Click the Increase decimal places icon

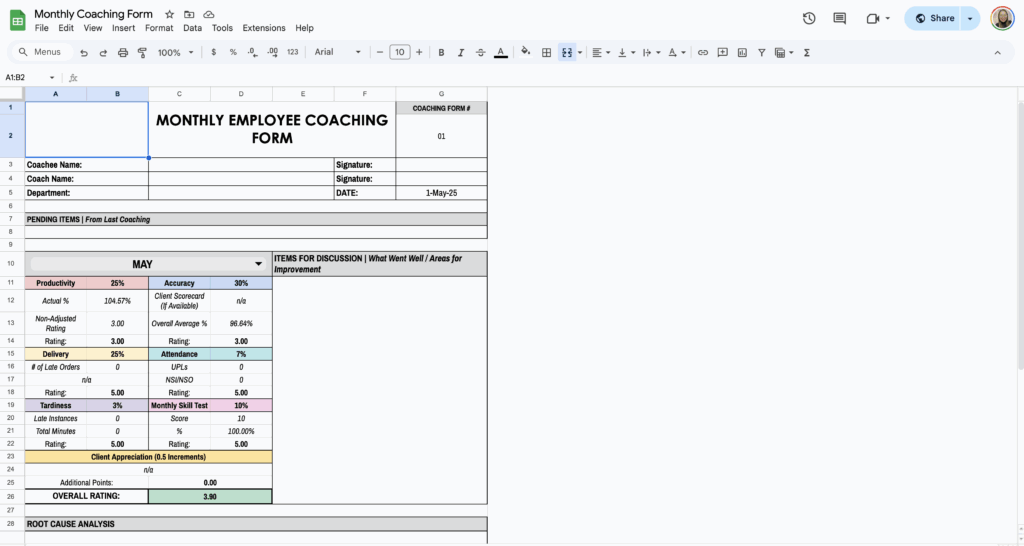[x=273, y=52]
